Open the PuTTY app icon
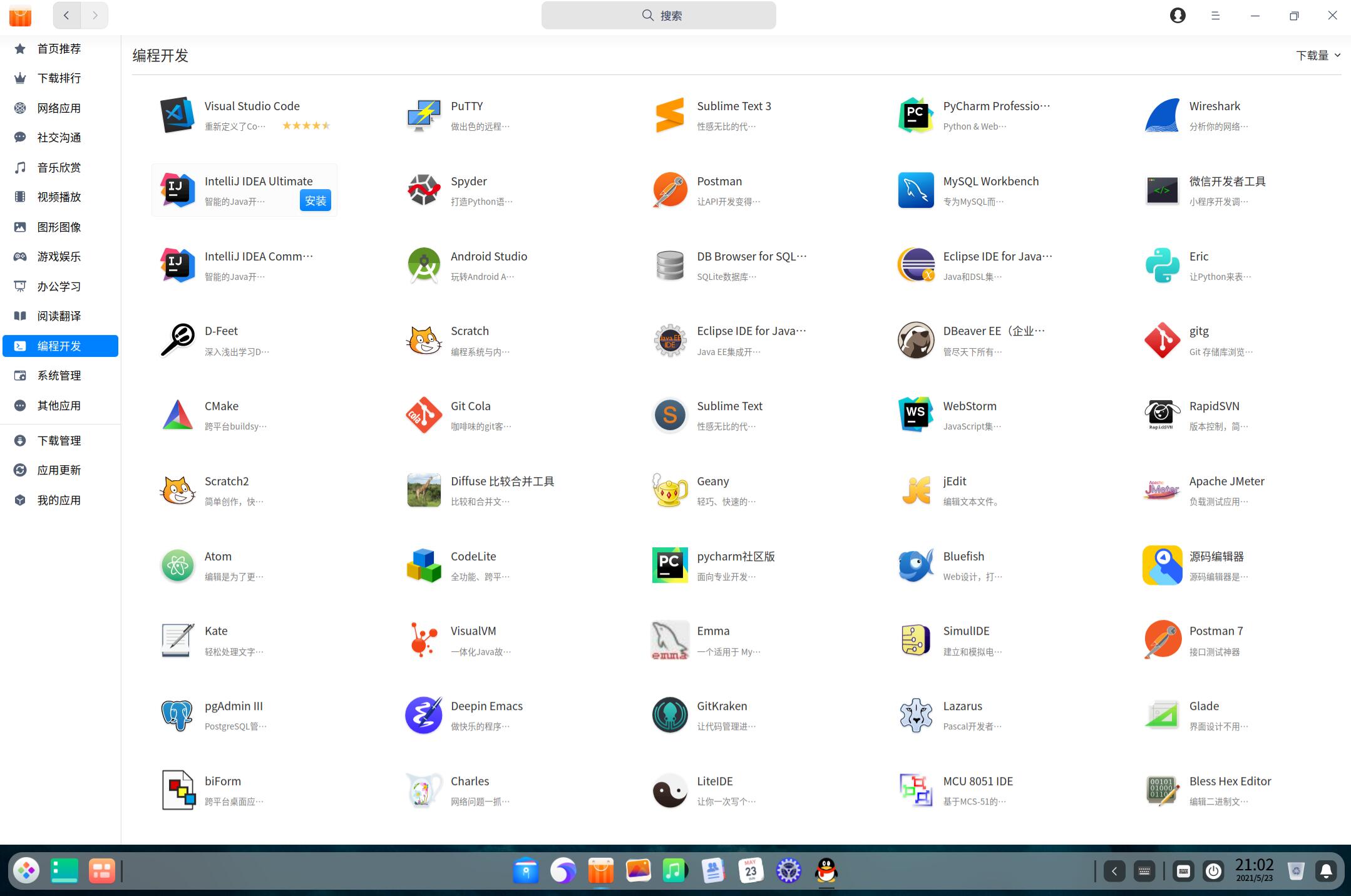Image resolution: width=1351 pixels, height=896 pixels. pyautogui.click(x=424, y=115)
